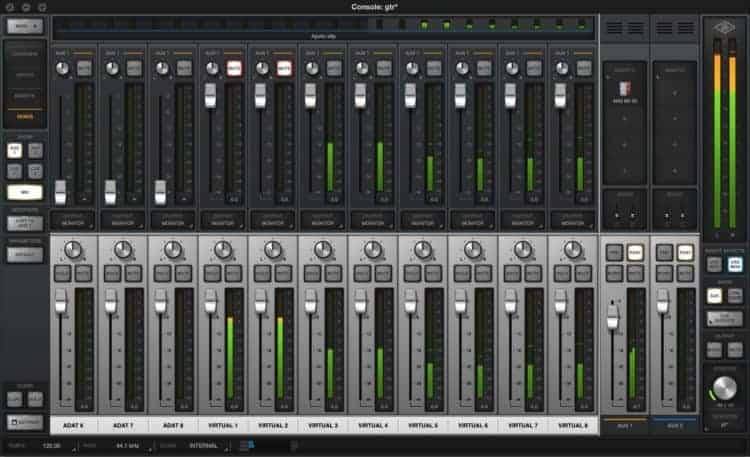Click the DEFAULT parameters button
750x457 pixels.
[24, 254]
